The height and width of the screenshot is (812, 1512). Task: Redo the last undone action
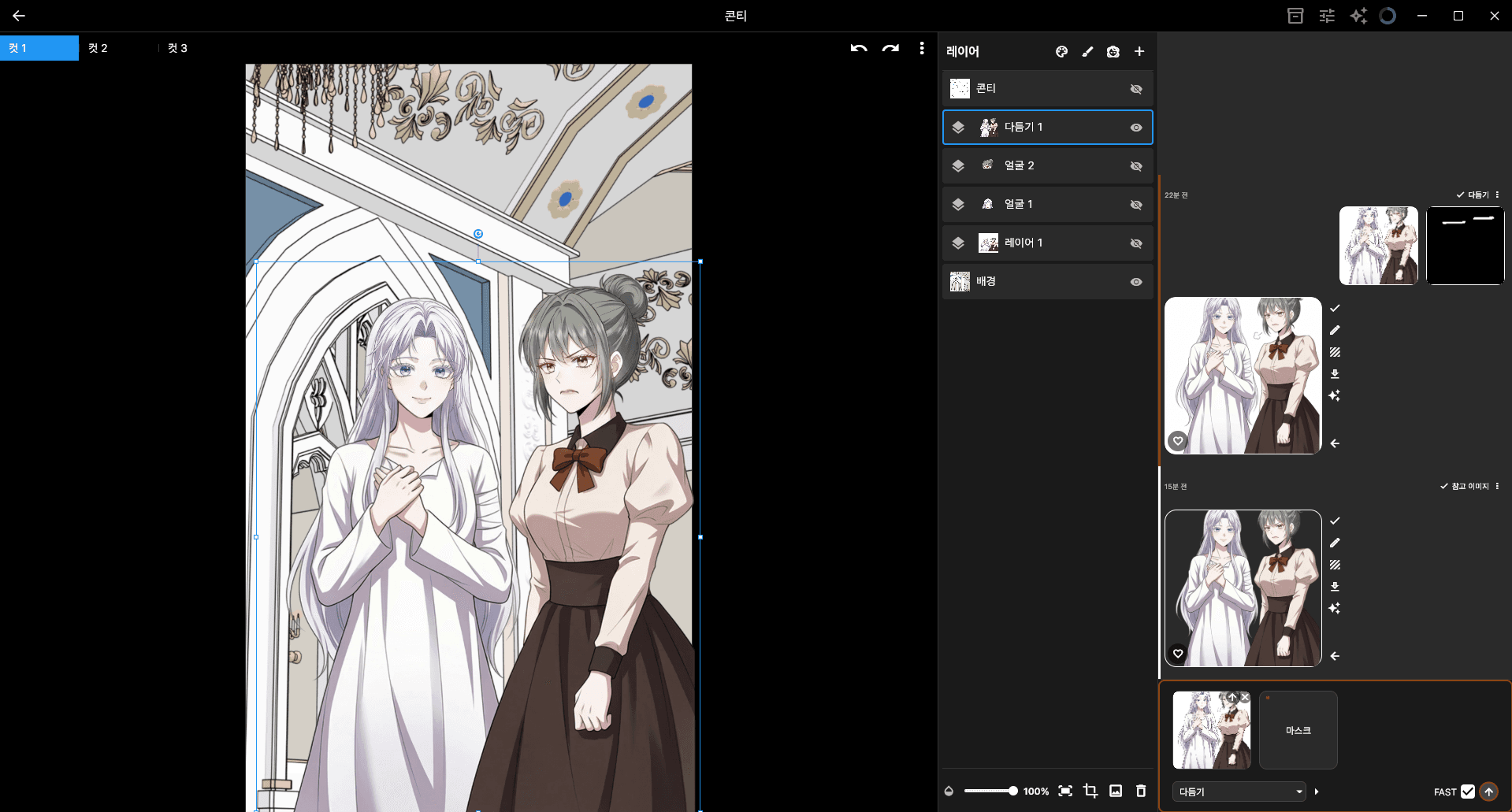[x=890, y=49]
